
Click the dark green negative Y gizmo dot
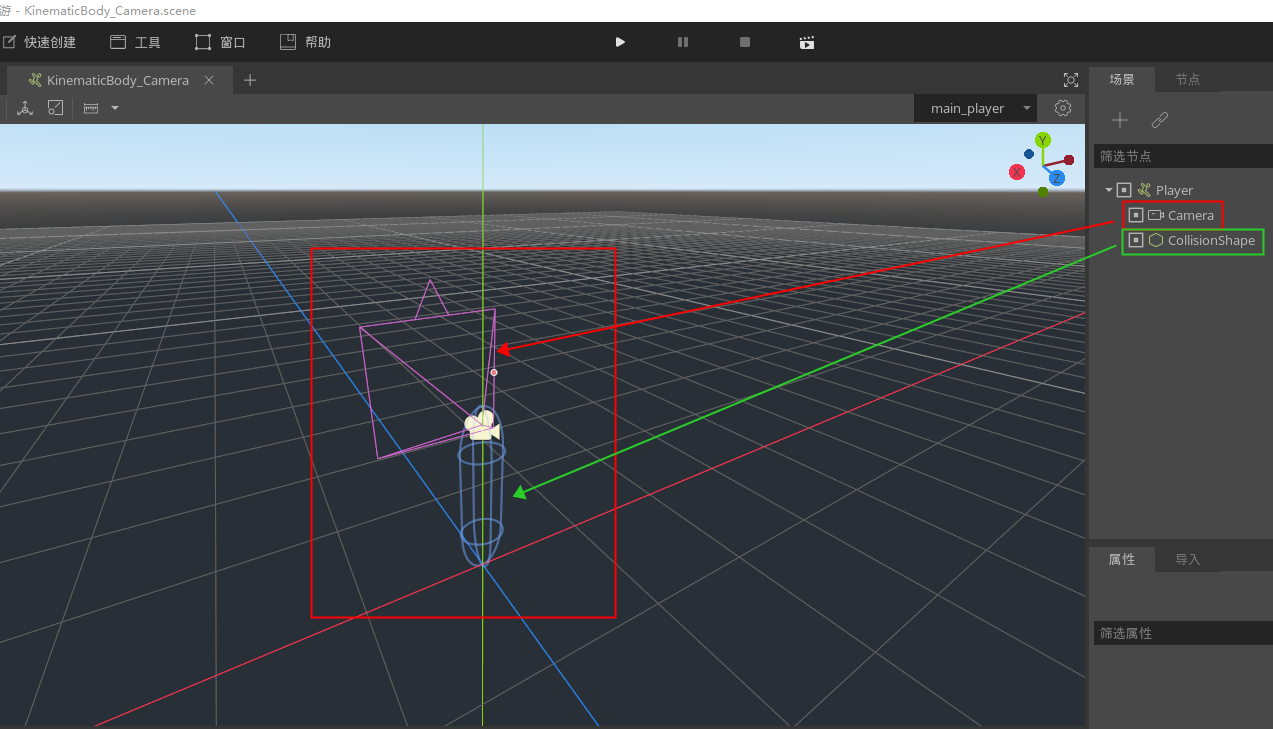point(1043,192)
